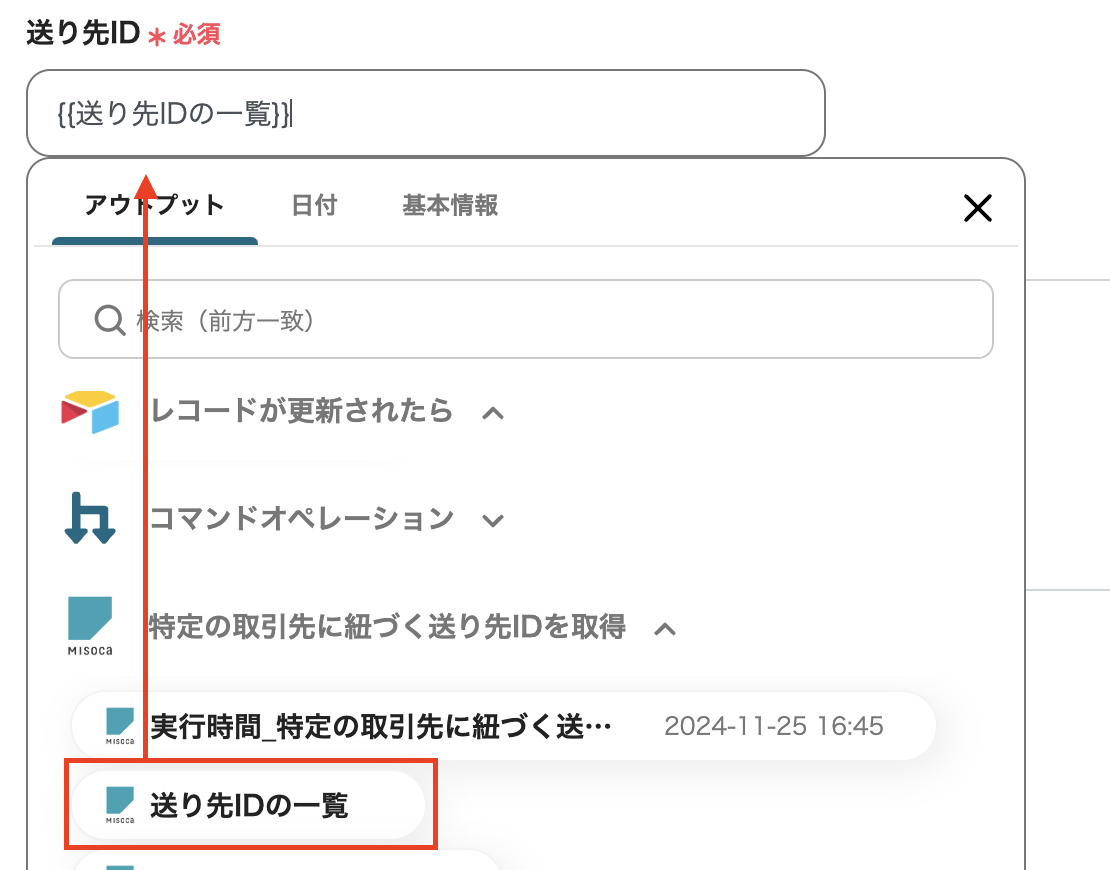Screen dimensions: 1110x870
Task: Collapse the レコードが更新されたら section chevron
Action: [493, 413]
